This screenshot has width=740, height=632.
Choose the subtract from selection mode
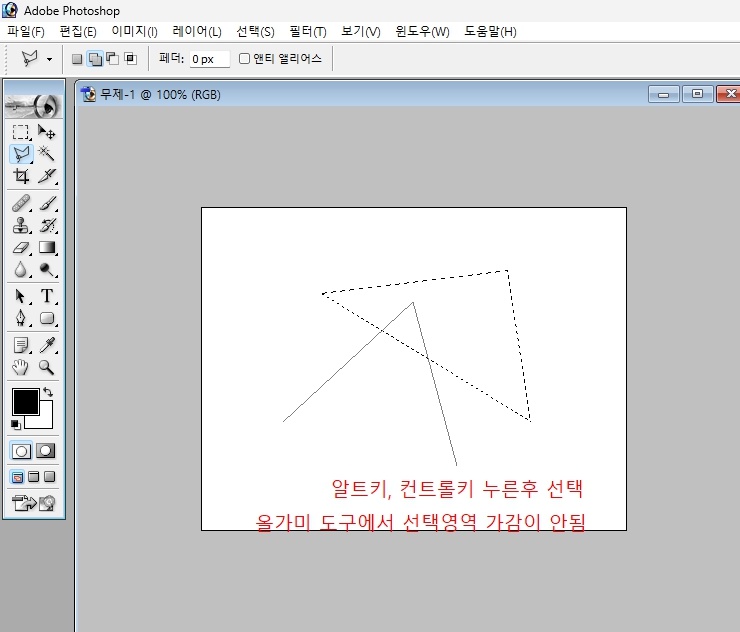coord(113,59)
